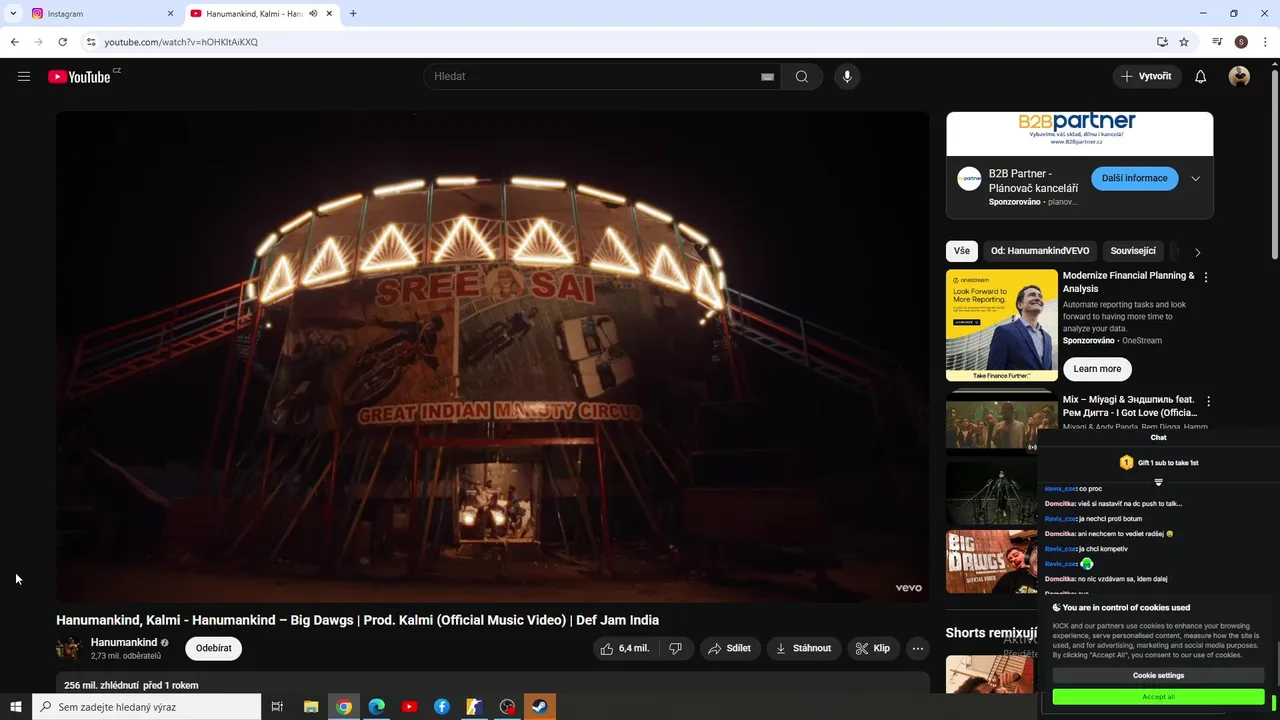Mute the tab via speaker icon
This screenshot has width=1280, height=720.
(x=313, y=14)
